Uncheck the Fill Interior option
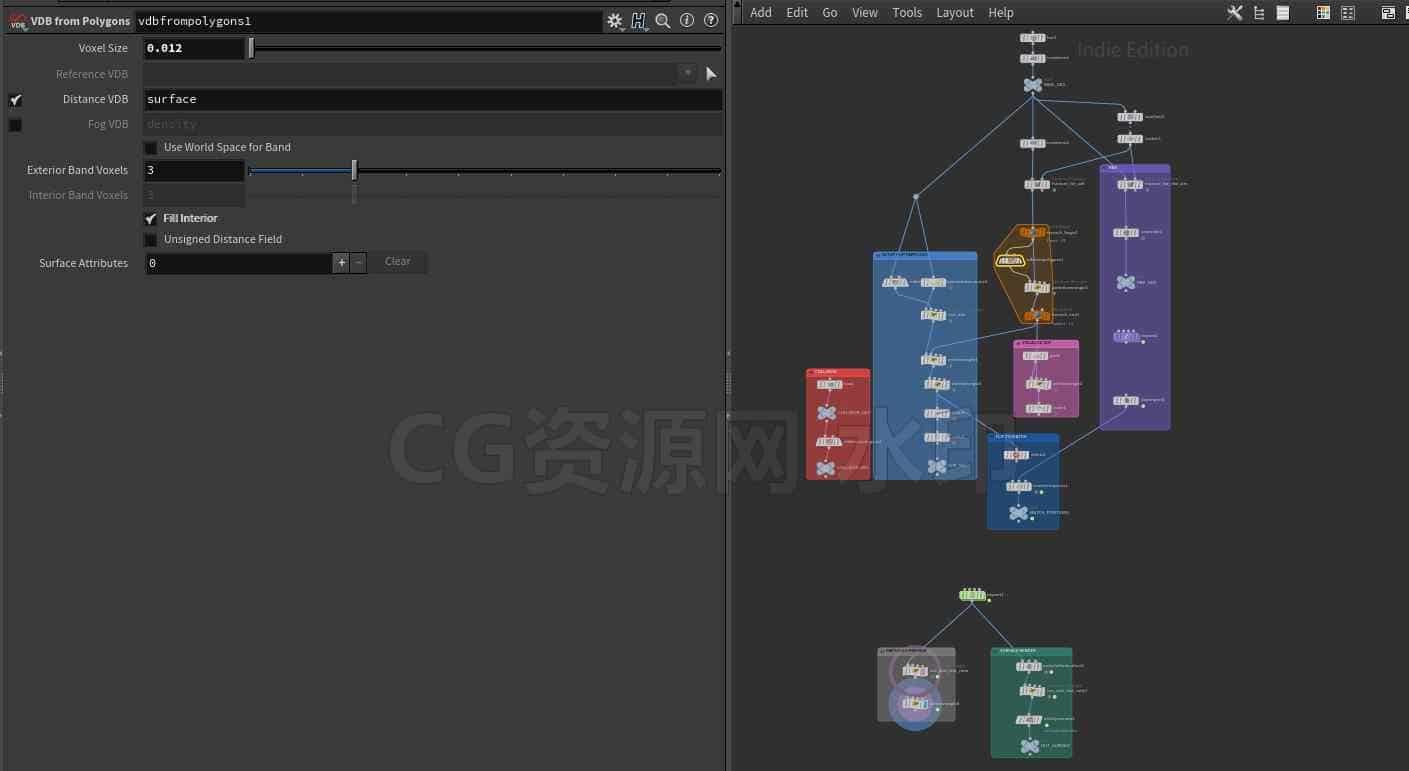 tap(151, 219)
